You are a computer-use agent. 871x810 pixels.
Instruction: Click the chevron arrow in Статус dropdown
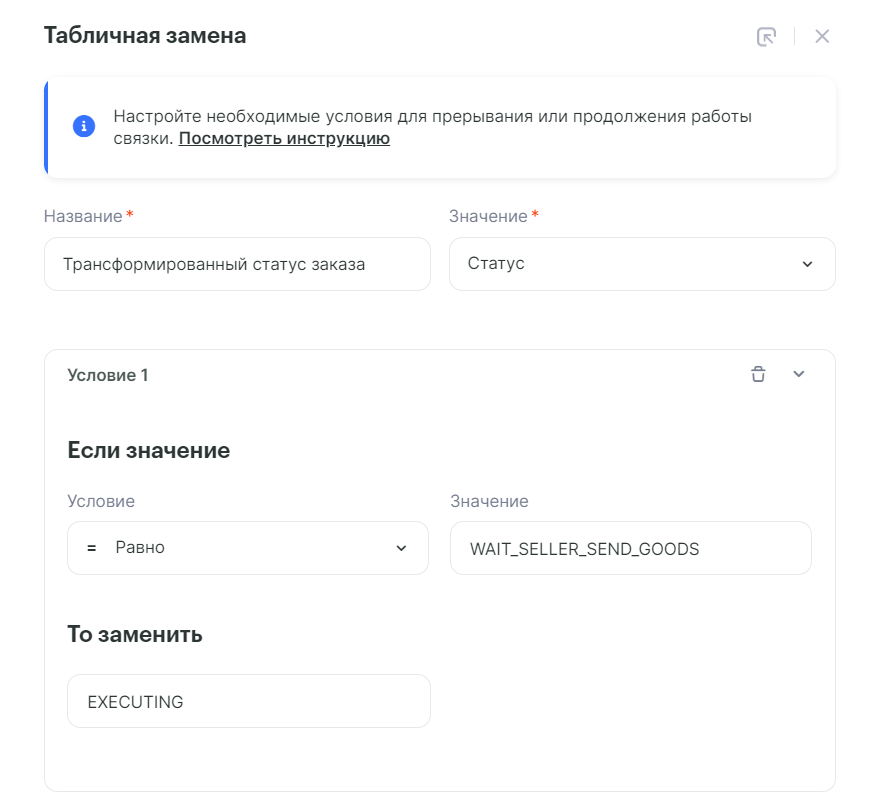pos(807,264)
